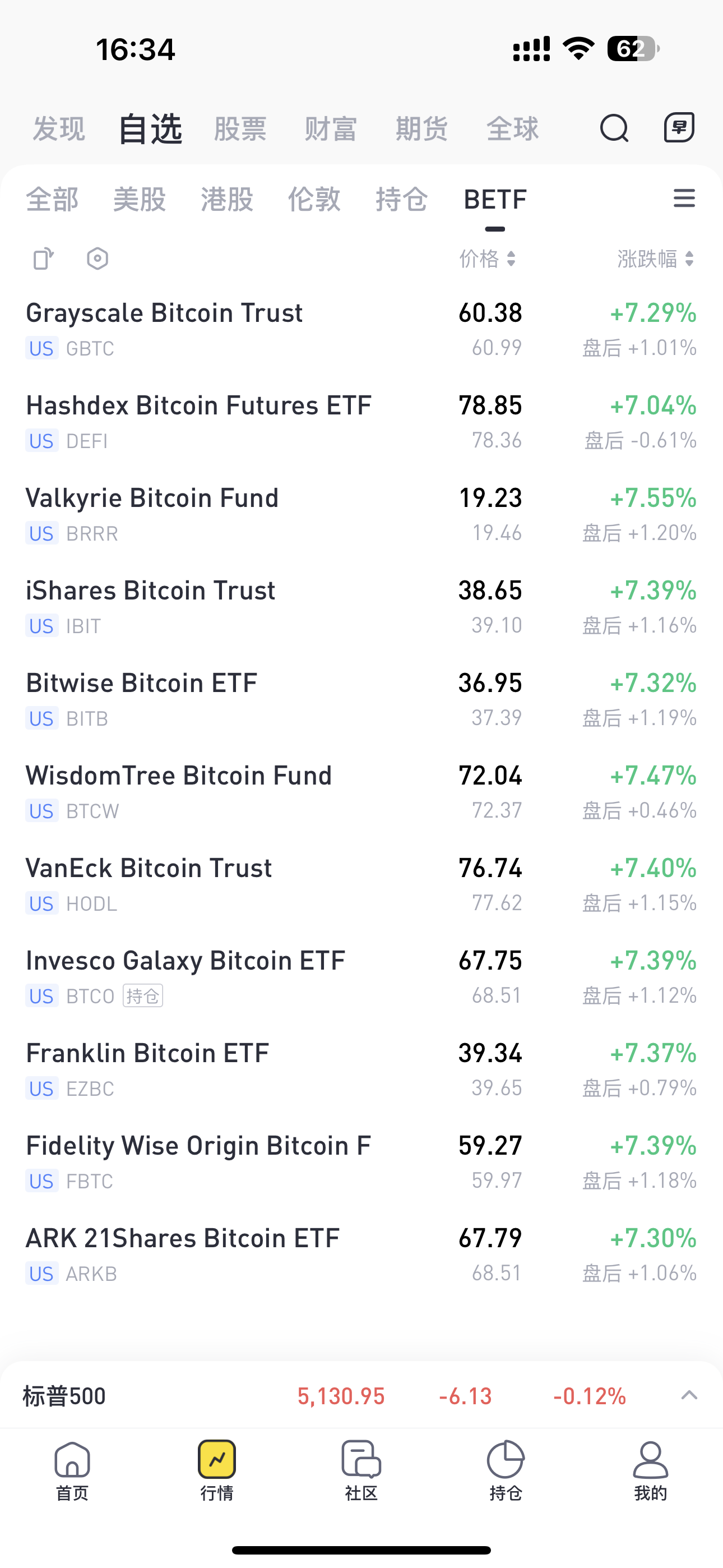Switch to the 港股 watchlist tab
The width and height of the screenshot is (723, 1568).
[x=227, y=199]
